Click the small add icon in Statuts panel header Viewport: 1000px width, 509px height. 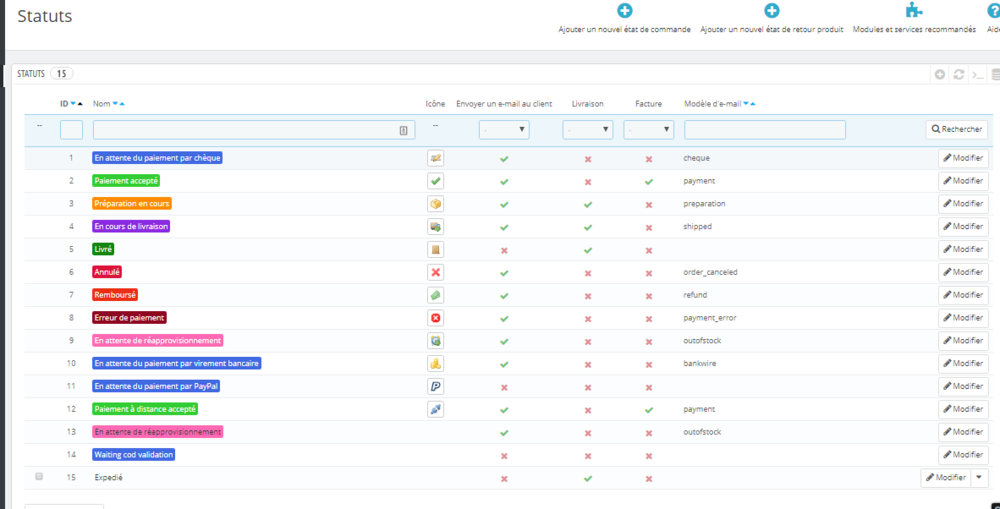click(940, 74)
